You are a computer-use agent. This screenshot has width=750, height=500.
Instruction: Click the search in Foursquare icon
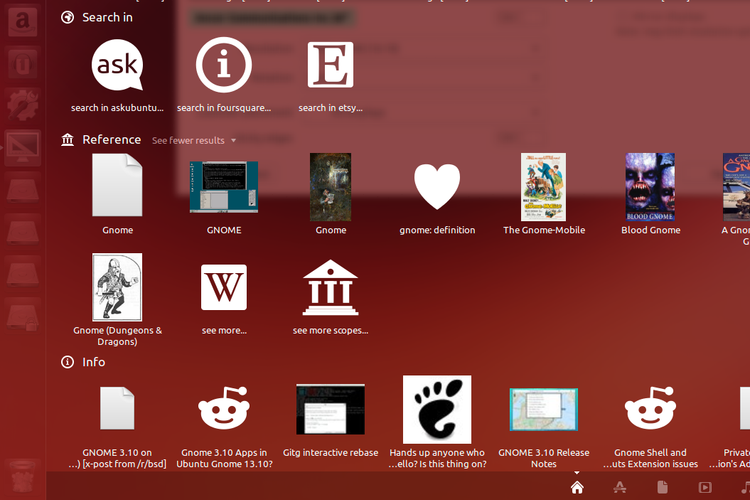pos(224,66)
